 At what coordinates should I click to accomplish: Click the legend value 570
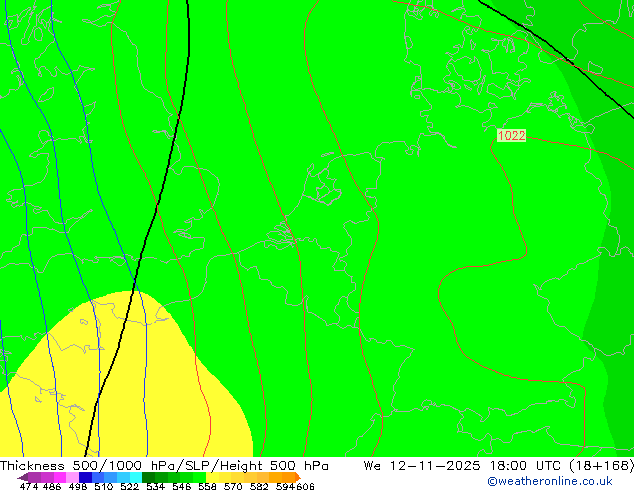[x=233, y=486]
